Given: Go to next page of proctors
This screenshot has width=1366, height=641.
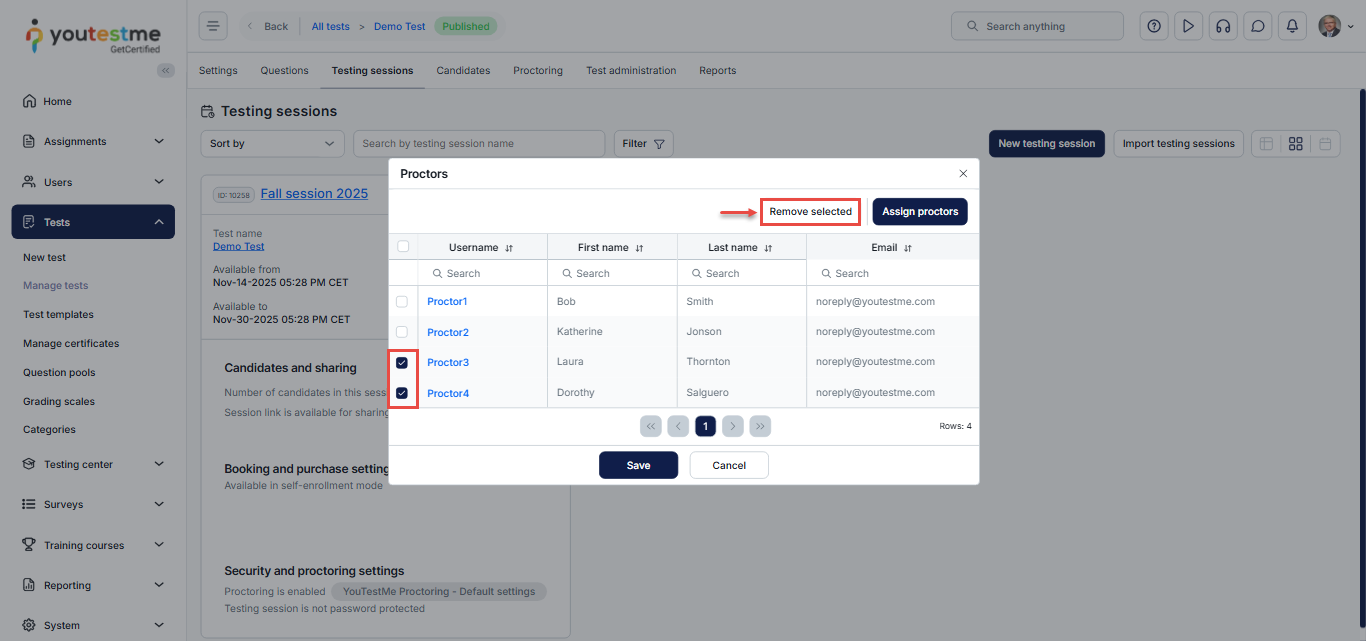Looking at the screenshot, I should [733, 426].
